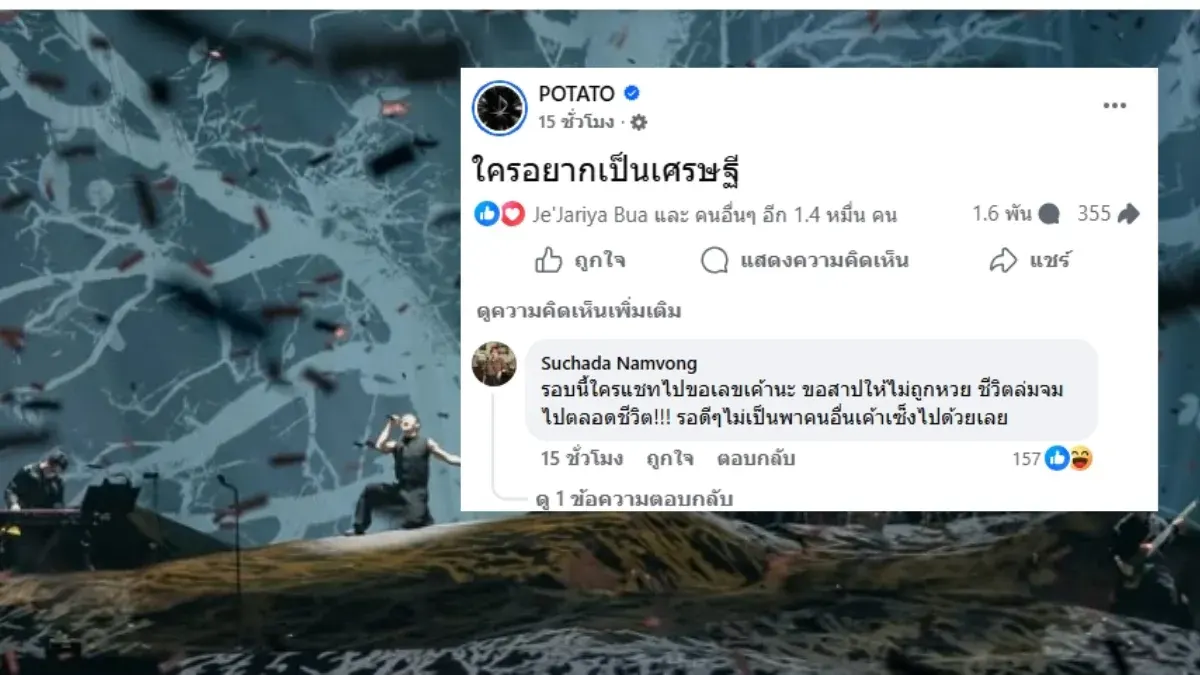Screen dimensions: 1200x675
Task: Click ตอบกลับ to reply to the comment
Action: tap(755, 459)
